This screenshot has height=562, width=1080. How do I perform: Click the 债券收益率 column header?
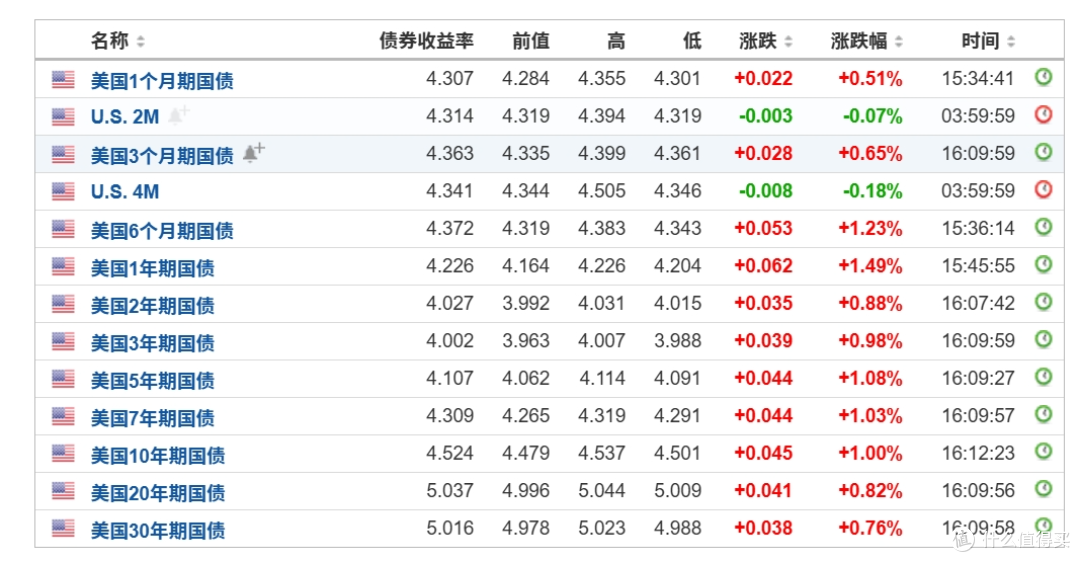(426, 41)
